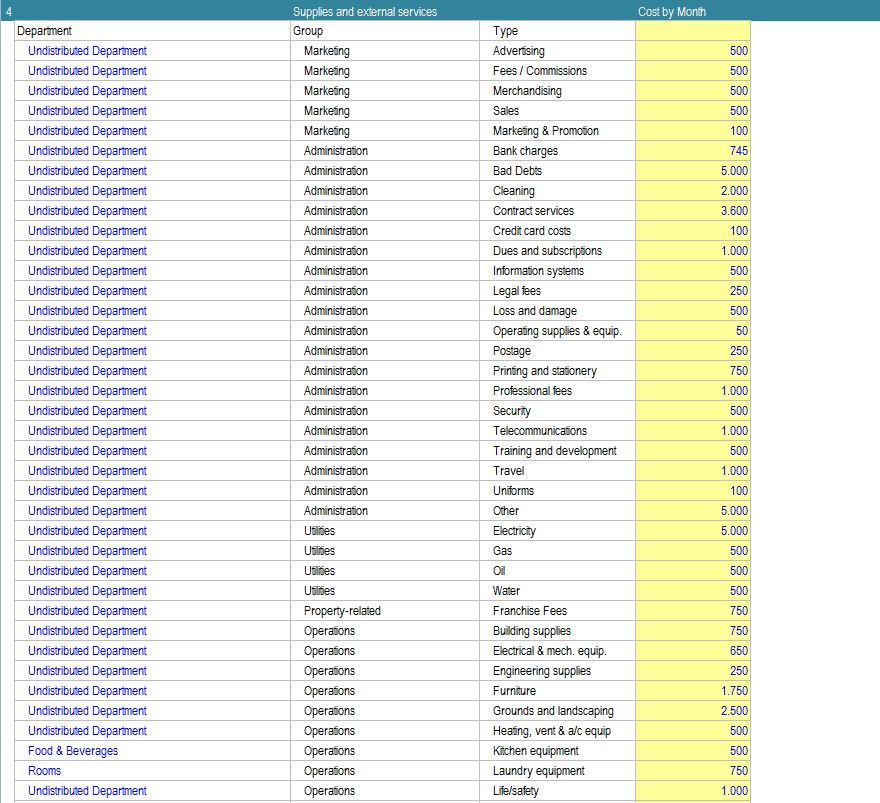The width and height of the screenshot is (880, 803).
Task: Select the Fees / Commissions cell
Action: click(557, 71)
